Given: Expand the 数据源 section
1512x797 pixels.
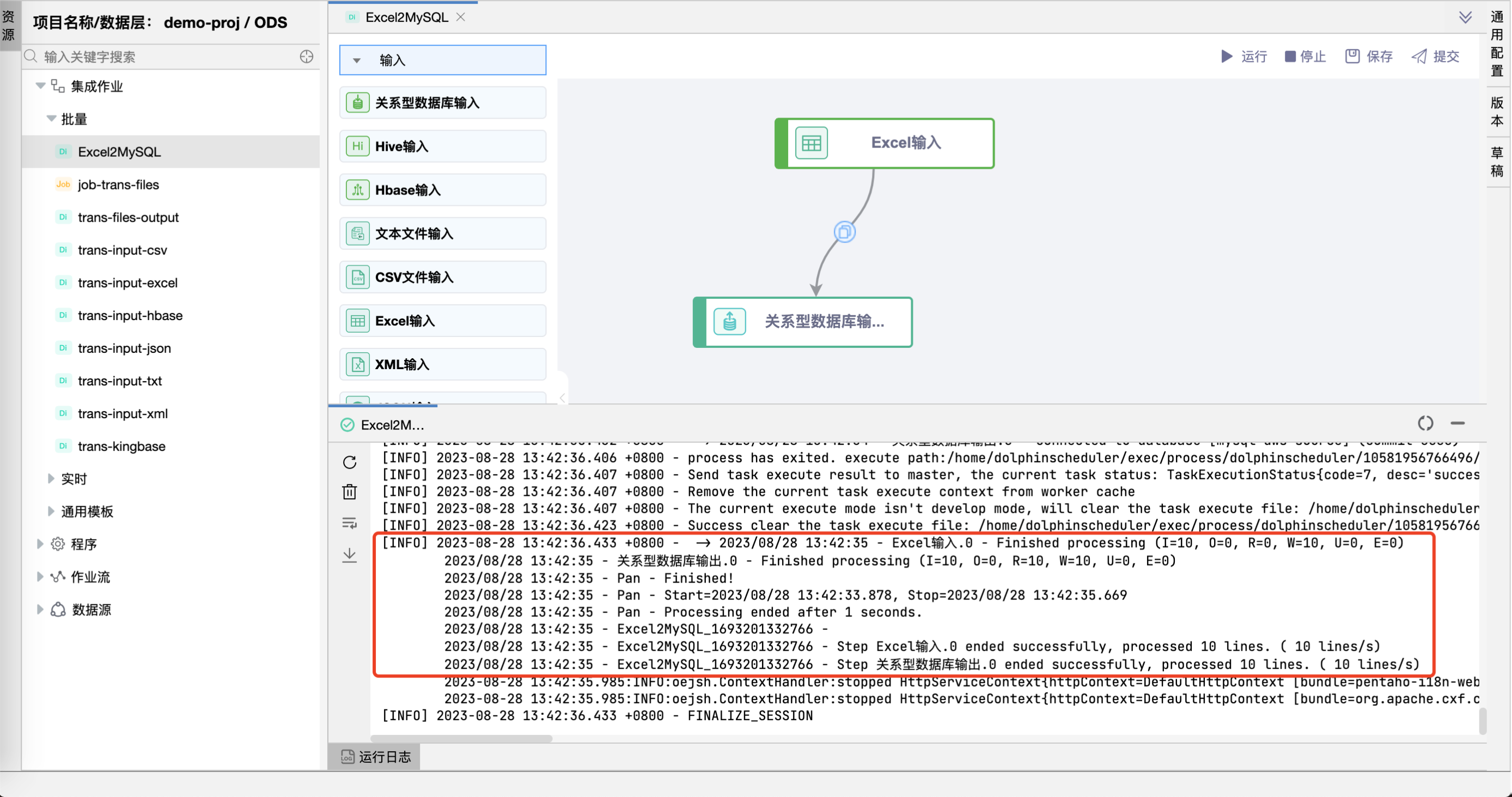Looking at the screenshot, I should click(40, 609).
